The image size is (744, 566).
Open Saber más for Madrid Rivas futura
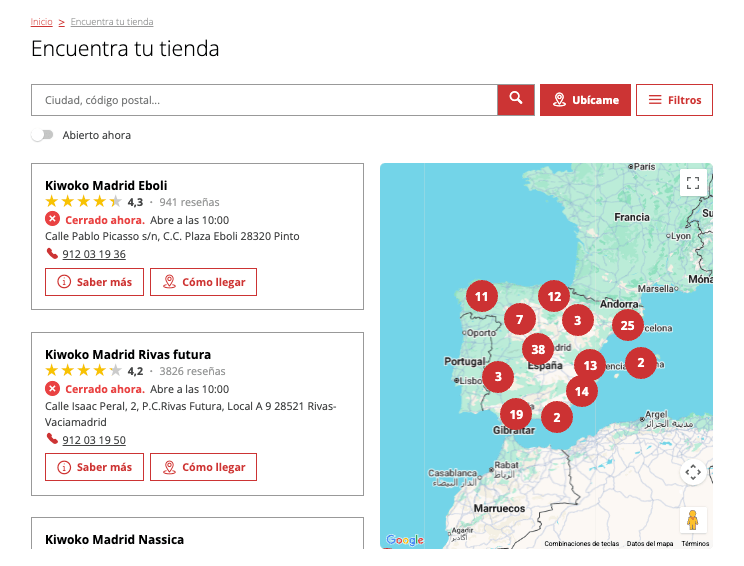click(94, 467)
